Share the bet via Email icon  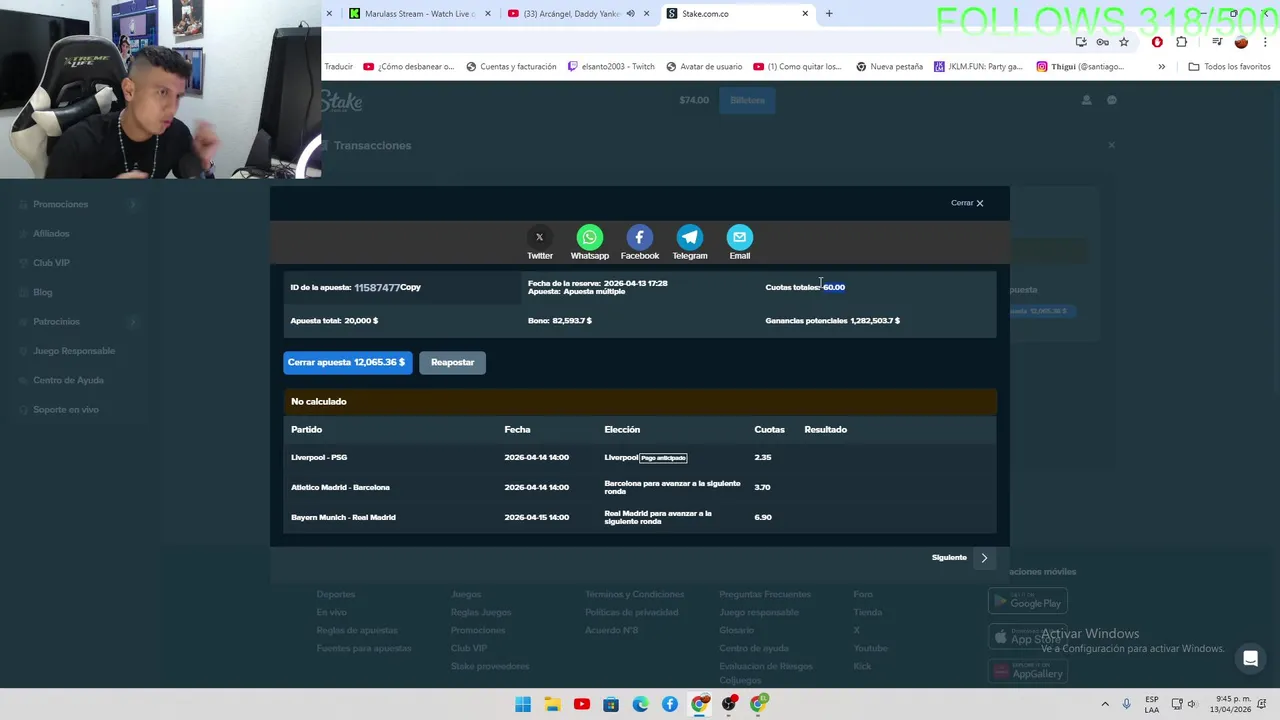(x=739, y=237)
